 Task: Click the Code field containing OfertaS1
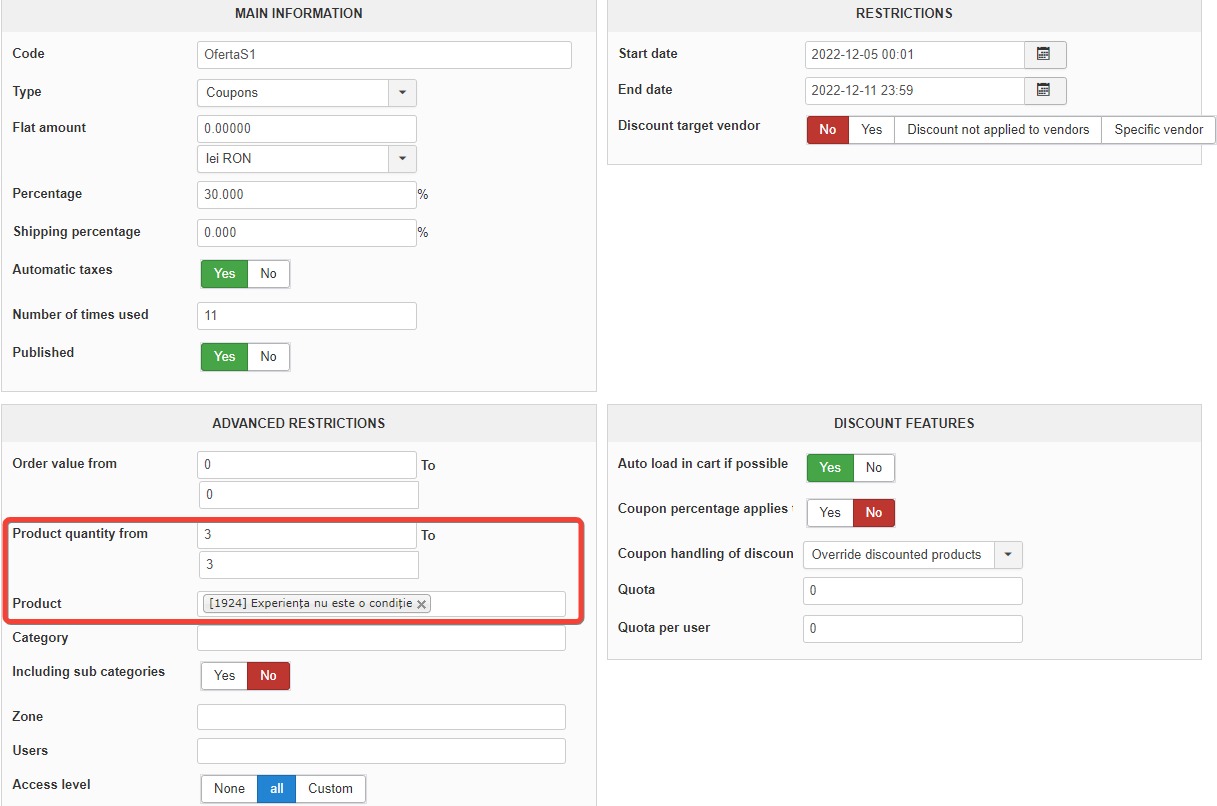[384, 55]
